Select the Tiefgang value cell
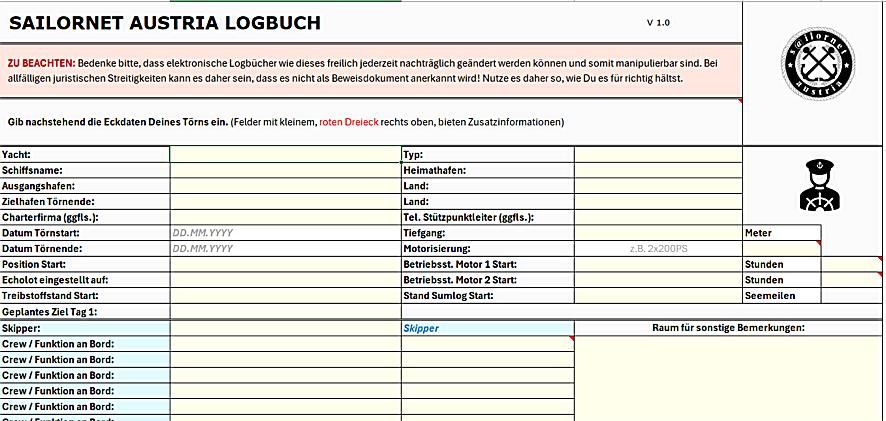 coord(657,232)
